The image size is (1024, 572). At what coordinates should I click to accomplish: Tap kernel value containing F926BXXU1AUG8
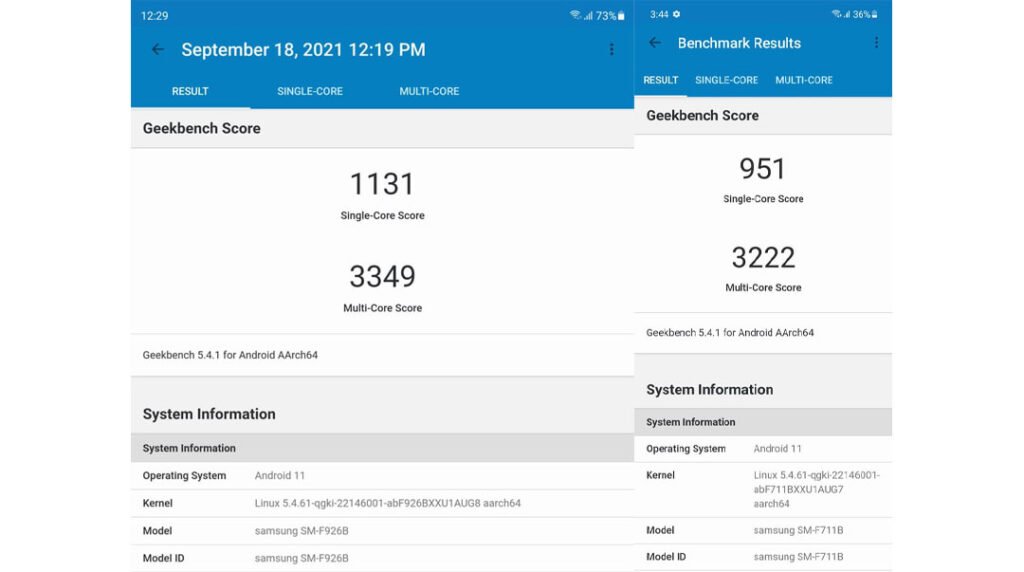(x=387, y=503)
